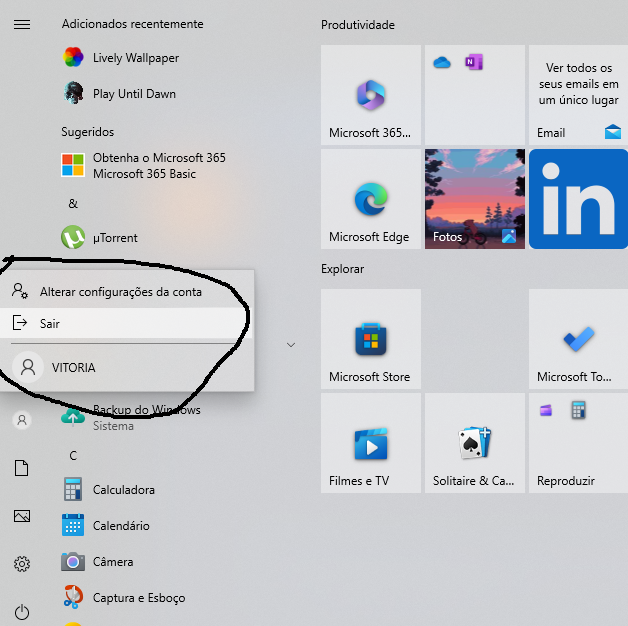Open Lively Wallpaper app
628x626 pixels.
tap(135, 58)
